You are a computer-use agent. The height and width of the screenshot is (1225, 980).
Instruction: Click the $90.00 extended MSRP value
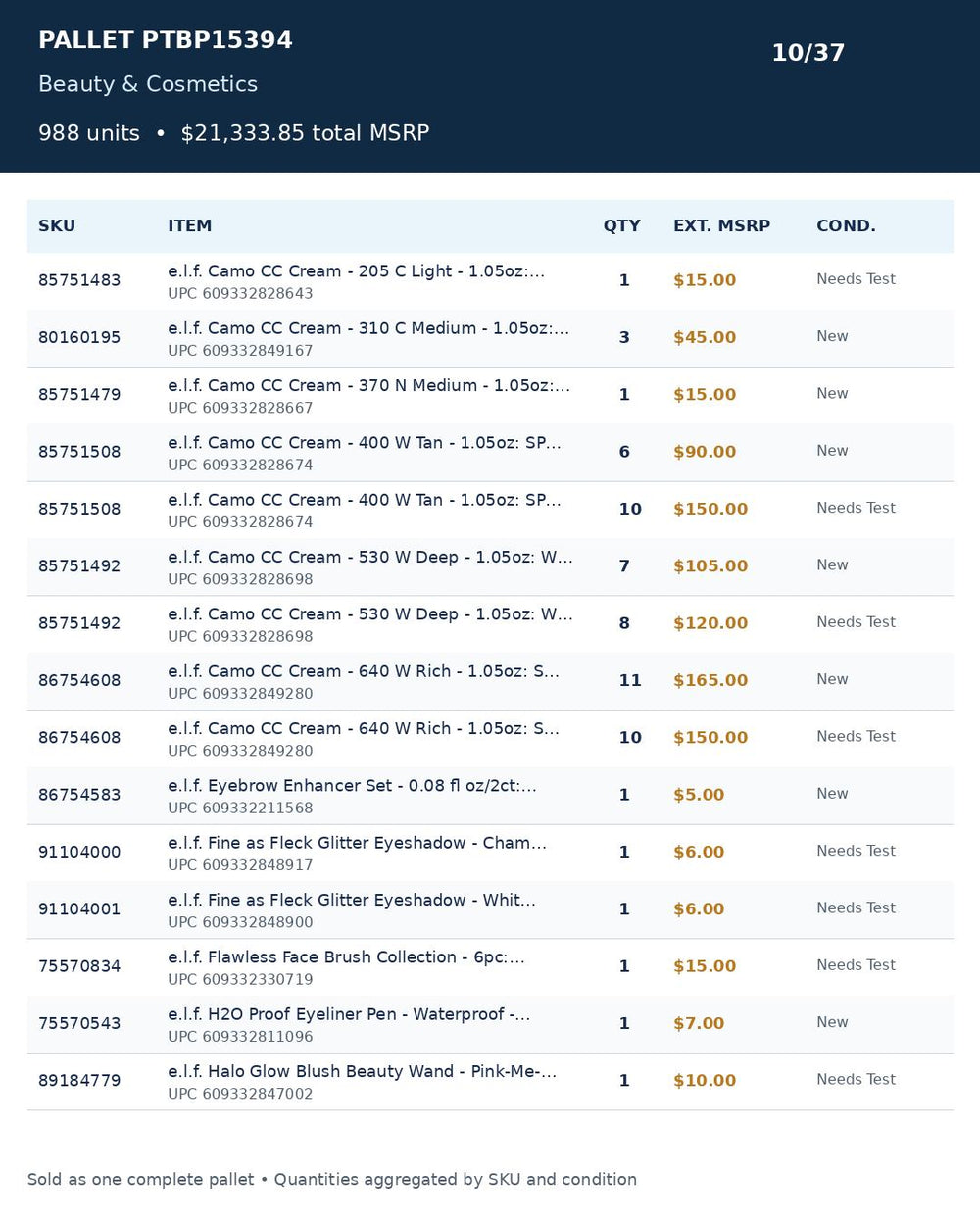(705, 452)
